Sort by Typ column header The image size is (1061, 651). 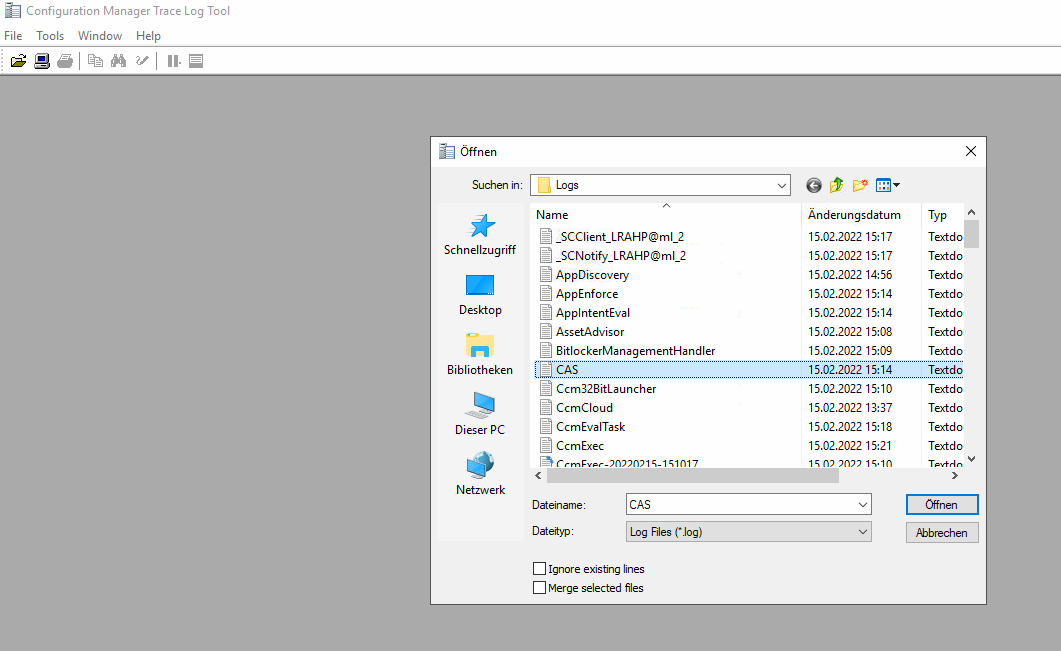pyautogui.click(x=943, y=215)
